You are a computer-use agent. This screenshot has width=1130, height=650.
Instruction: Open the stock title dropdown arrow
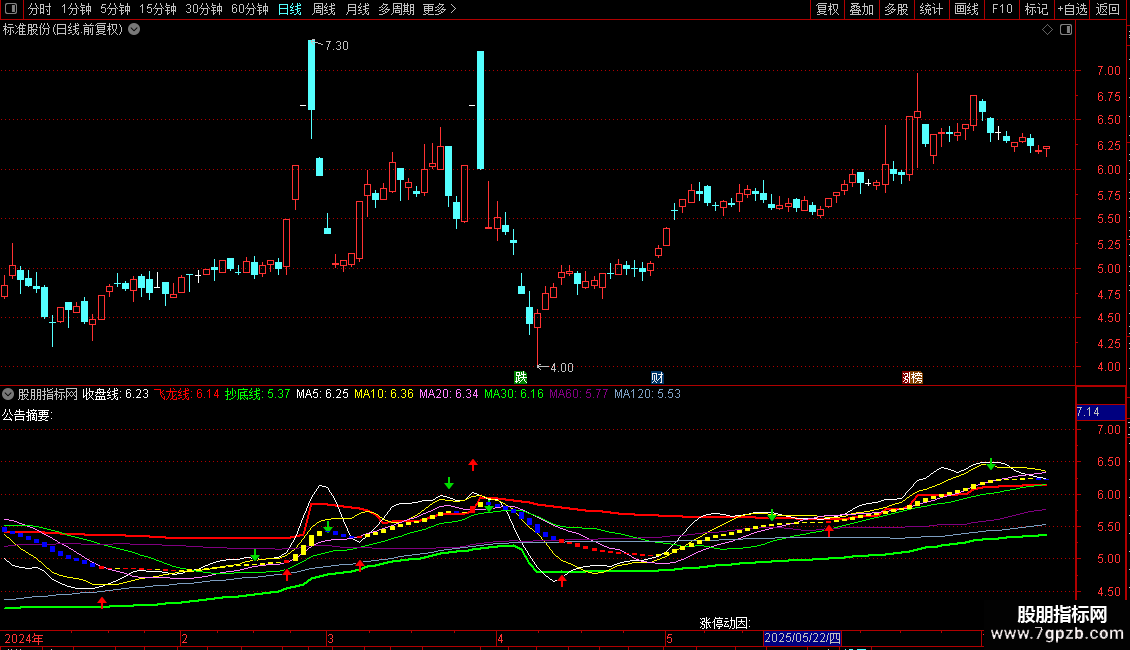click(134, 30)
